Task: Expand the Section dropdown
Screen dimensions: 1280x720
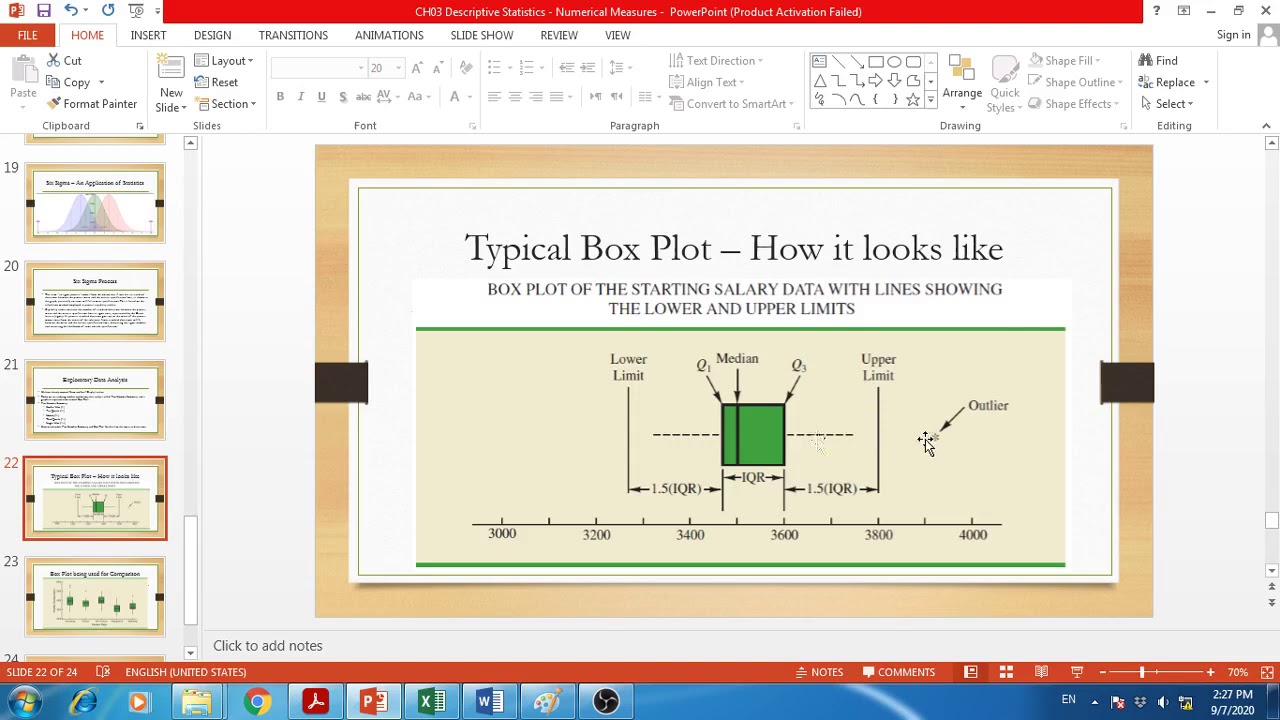Action: tap(225, 104)
